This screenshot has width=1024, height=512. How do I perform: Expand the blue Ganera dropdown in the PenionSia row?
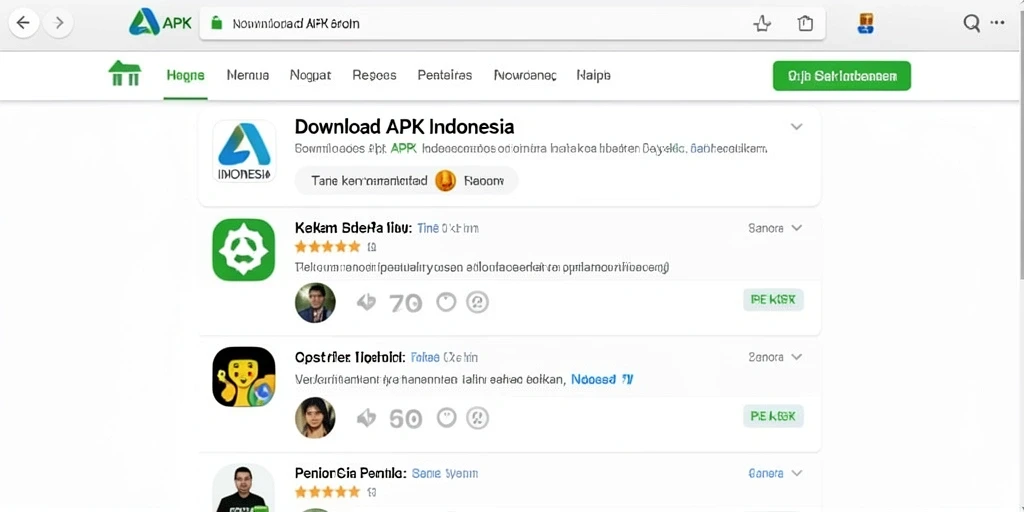(x=775, y=473)
